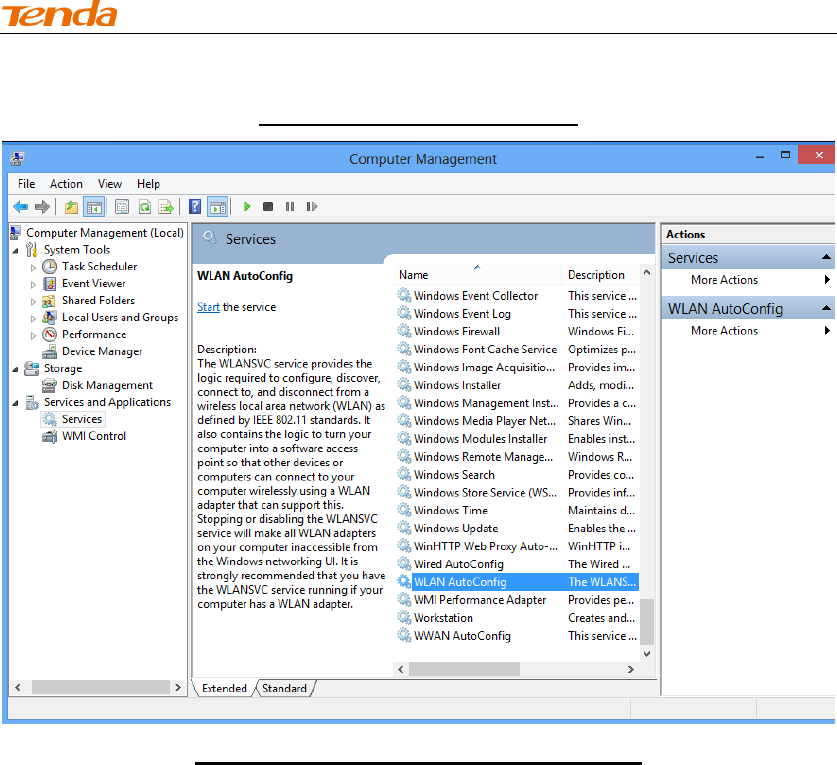837x765 pixels.
Task: Select Event Viewer in the tree
Action: coord(93,283)
